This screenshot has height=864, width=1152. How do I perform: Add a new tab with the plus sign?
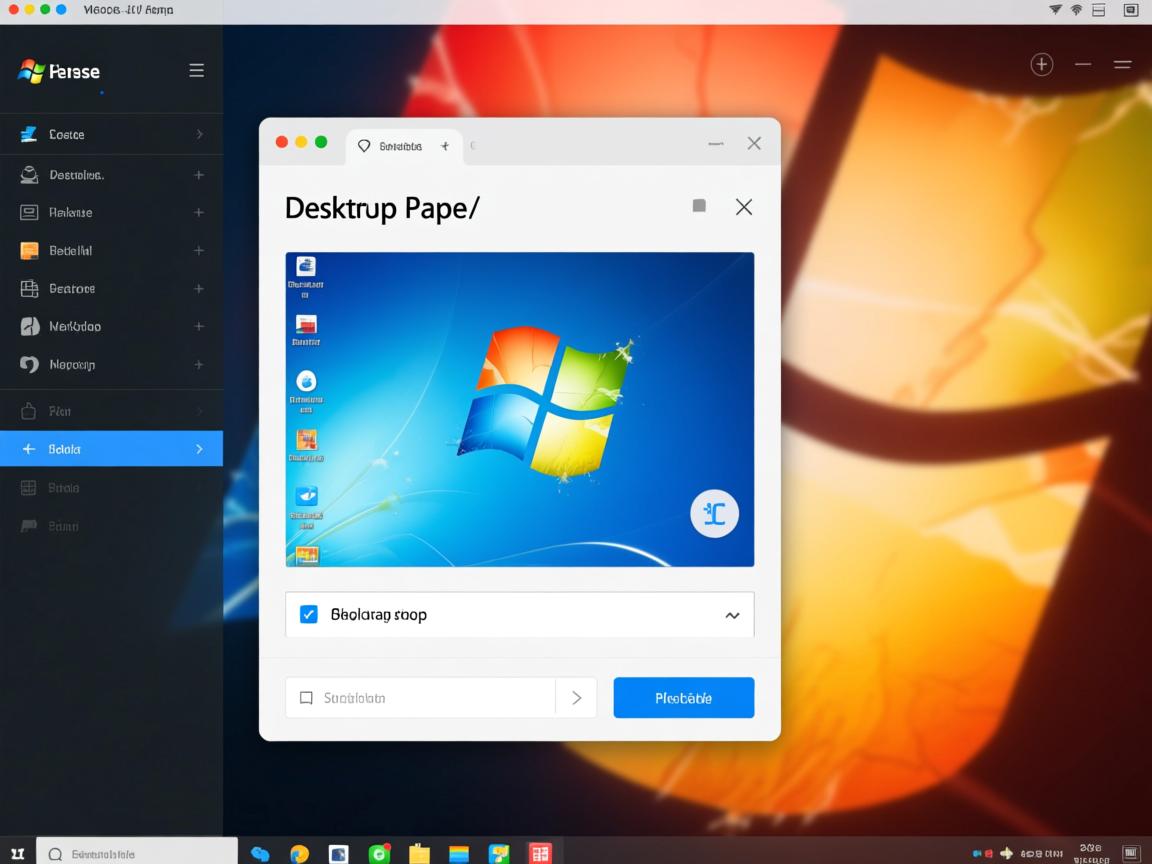coord(444,146)
